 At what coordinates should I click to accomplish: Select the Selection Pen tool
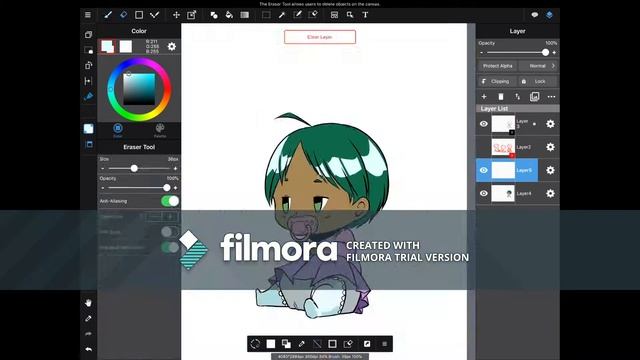coord(297,15)
